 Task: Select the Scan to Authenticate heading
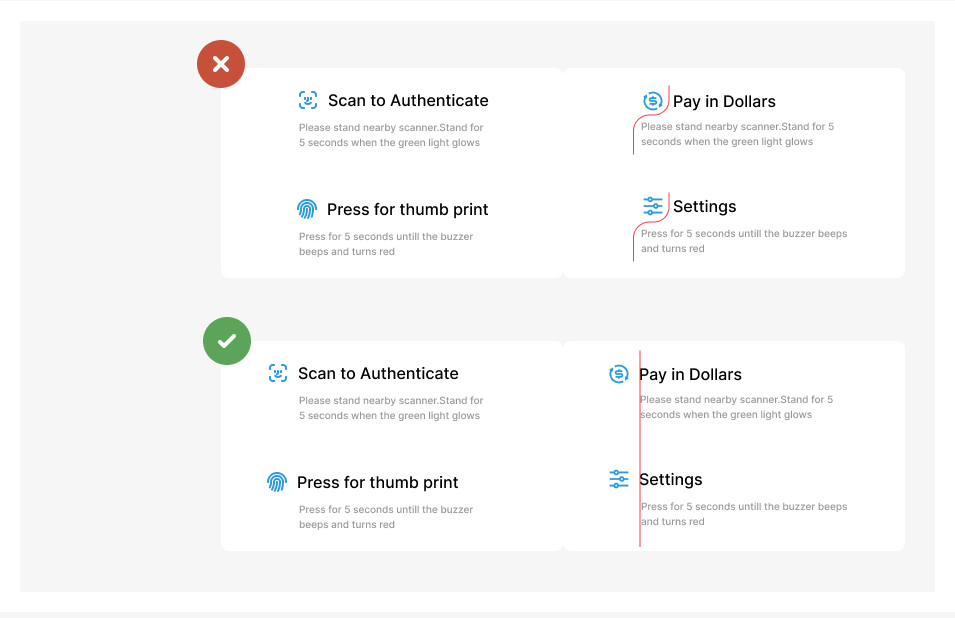point(408,100)
